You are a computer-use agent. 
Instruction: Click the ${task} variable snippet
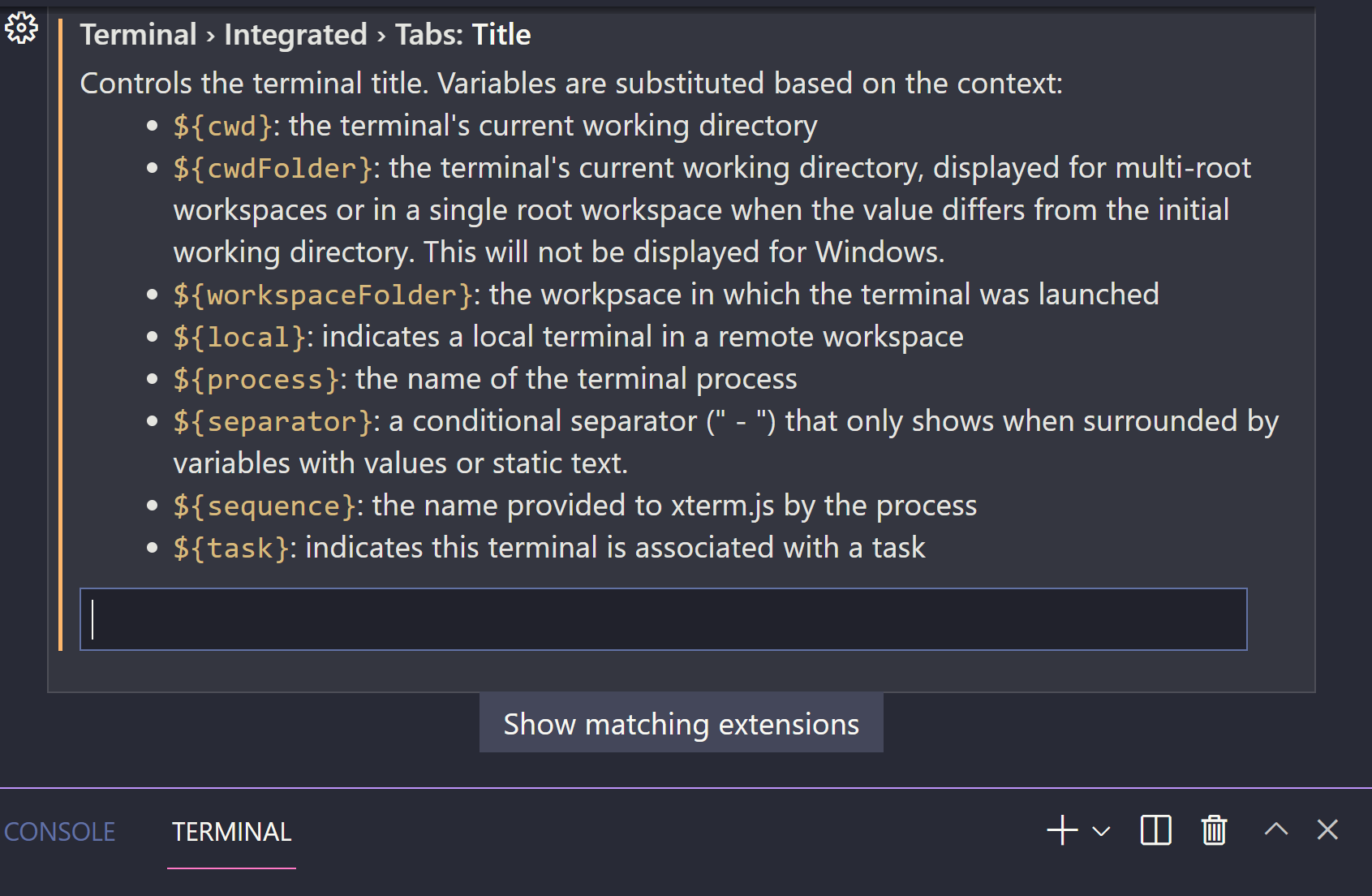tap(231, 547)
